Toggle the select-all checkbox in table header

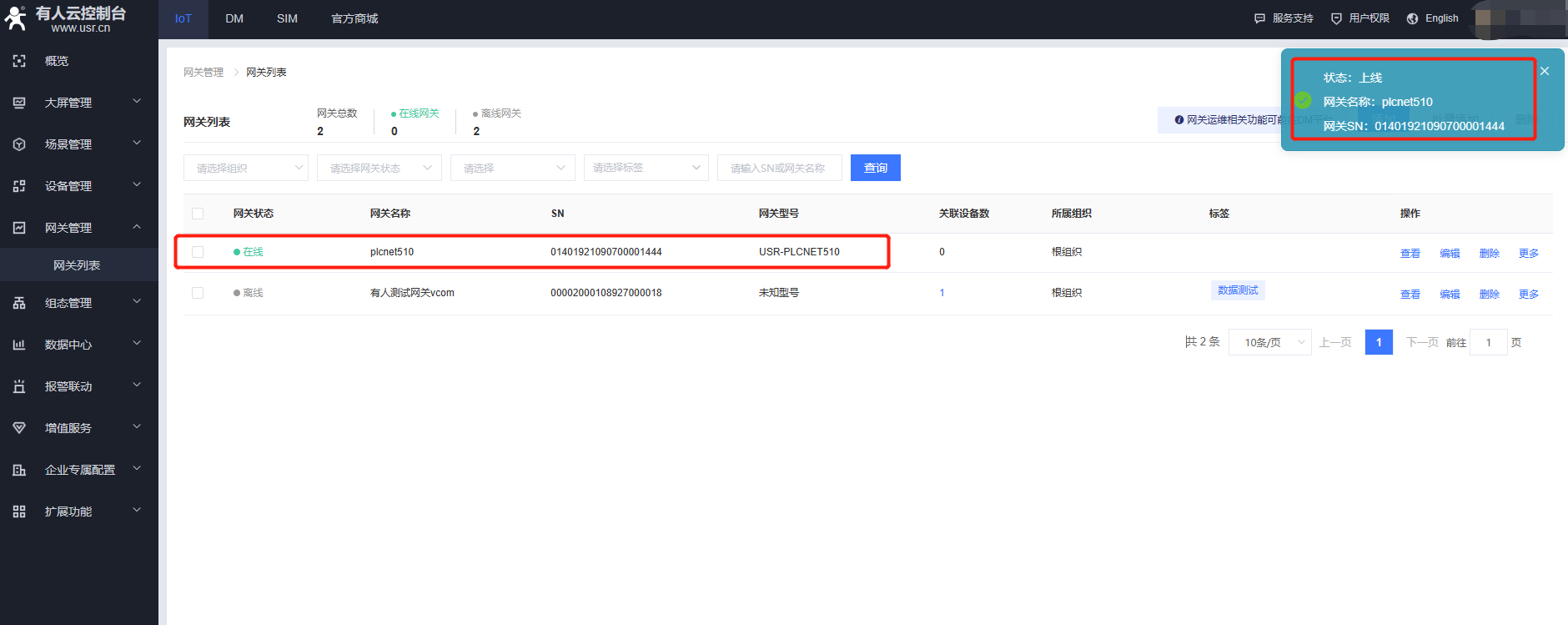coord(198,214)
